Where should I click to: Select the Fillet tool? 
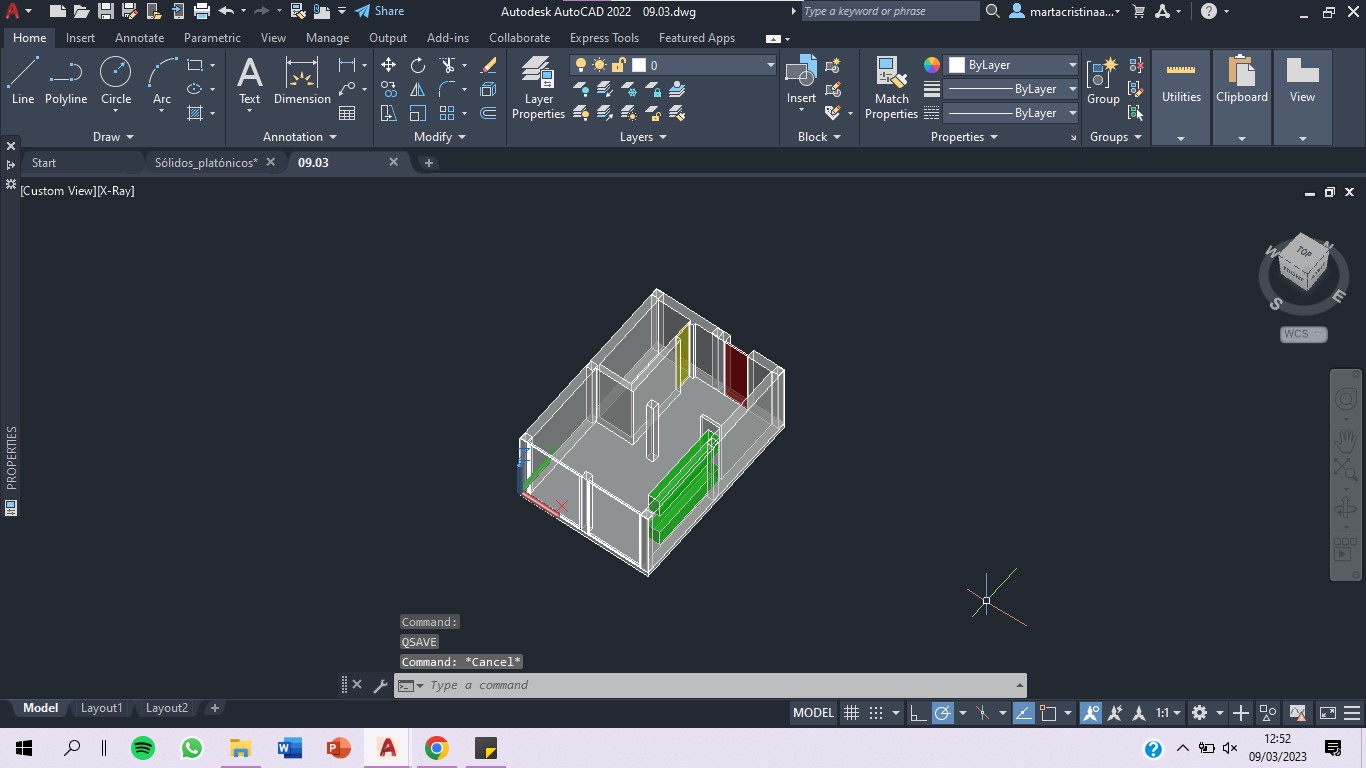pos(447,89)
